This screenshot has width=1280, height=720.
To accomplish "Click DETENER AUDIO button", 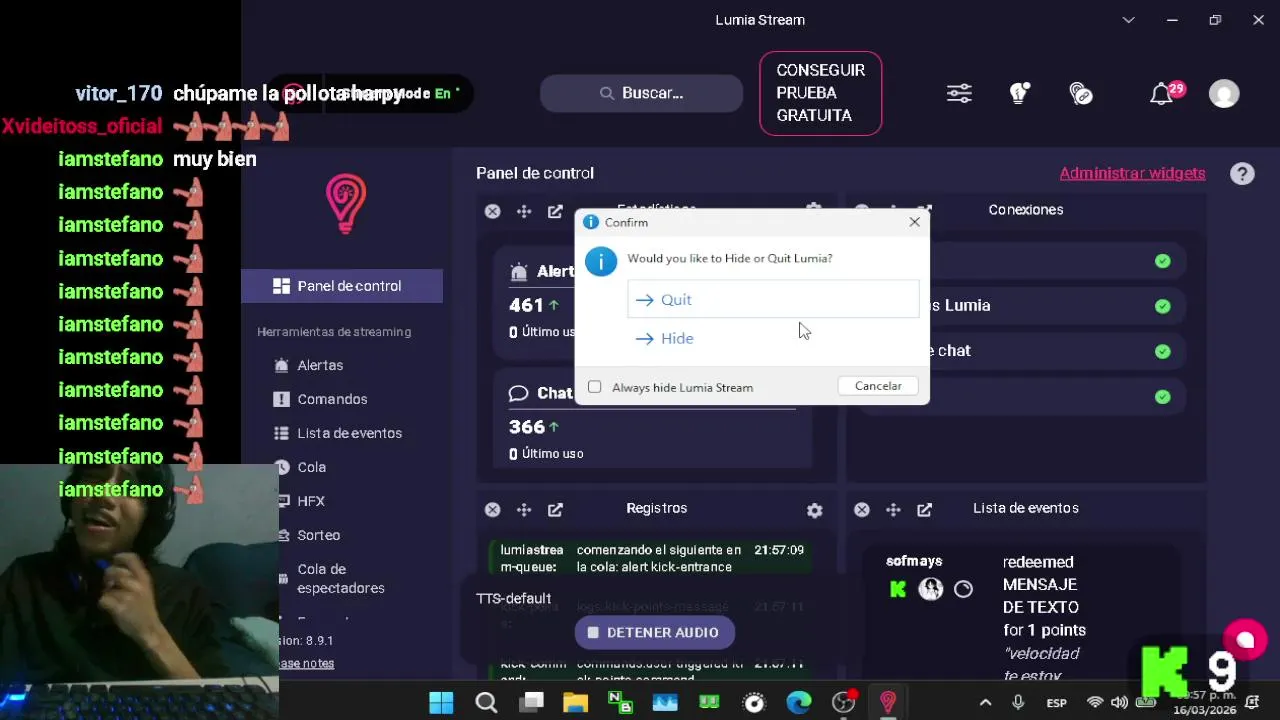I will [x=654, y=632].
